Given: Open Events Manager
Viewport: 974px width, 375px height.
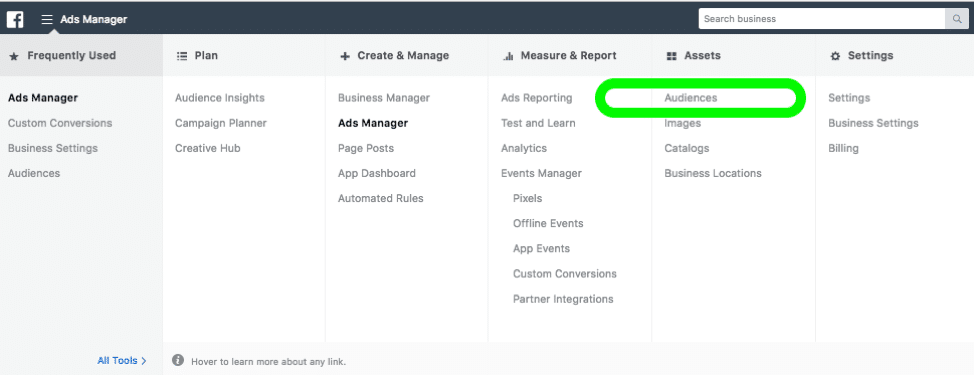Looking at the screenshot, I should [542, 173].
